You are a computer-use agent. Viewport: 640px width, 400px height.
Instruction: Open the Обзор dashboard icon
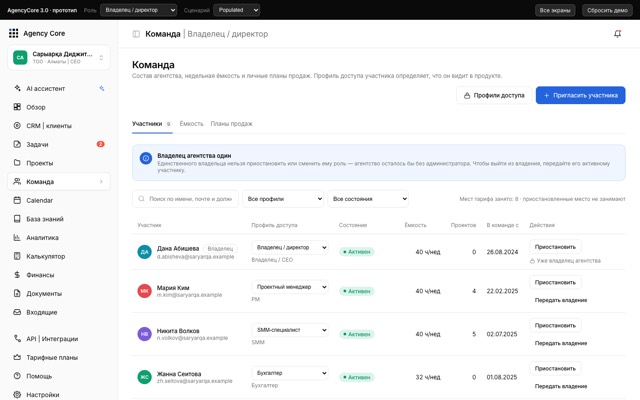point(17,107)
